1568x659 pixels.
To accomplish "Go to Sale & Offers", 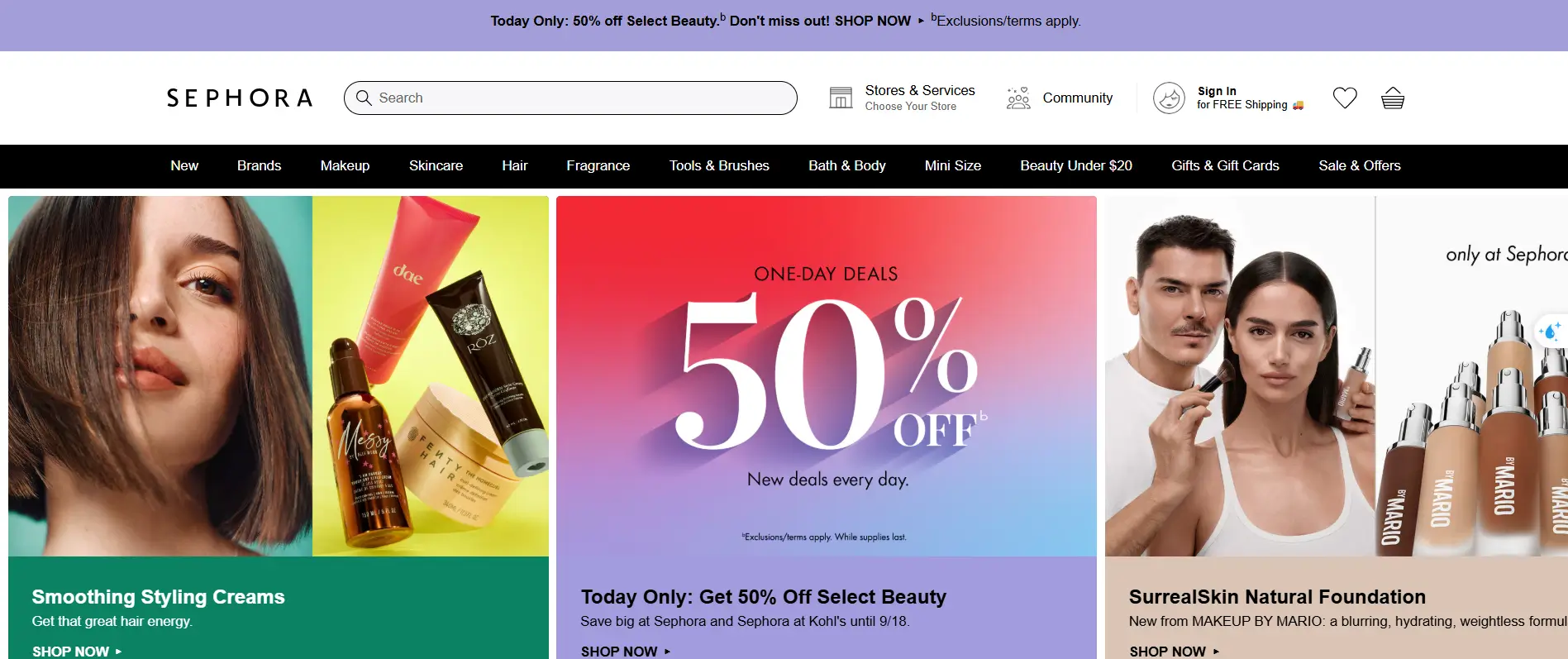I will pos(1359,165).
